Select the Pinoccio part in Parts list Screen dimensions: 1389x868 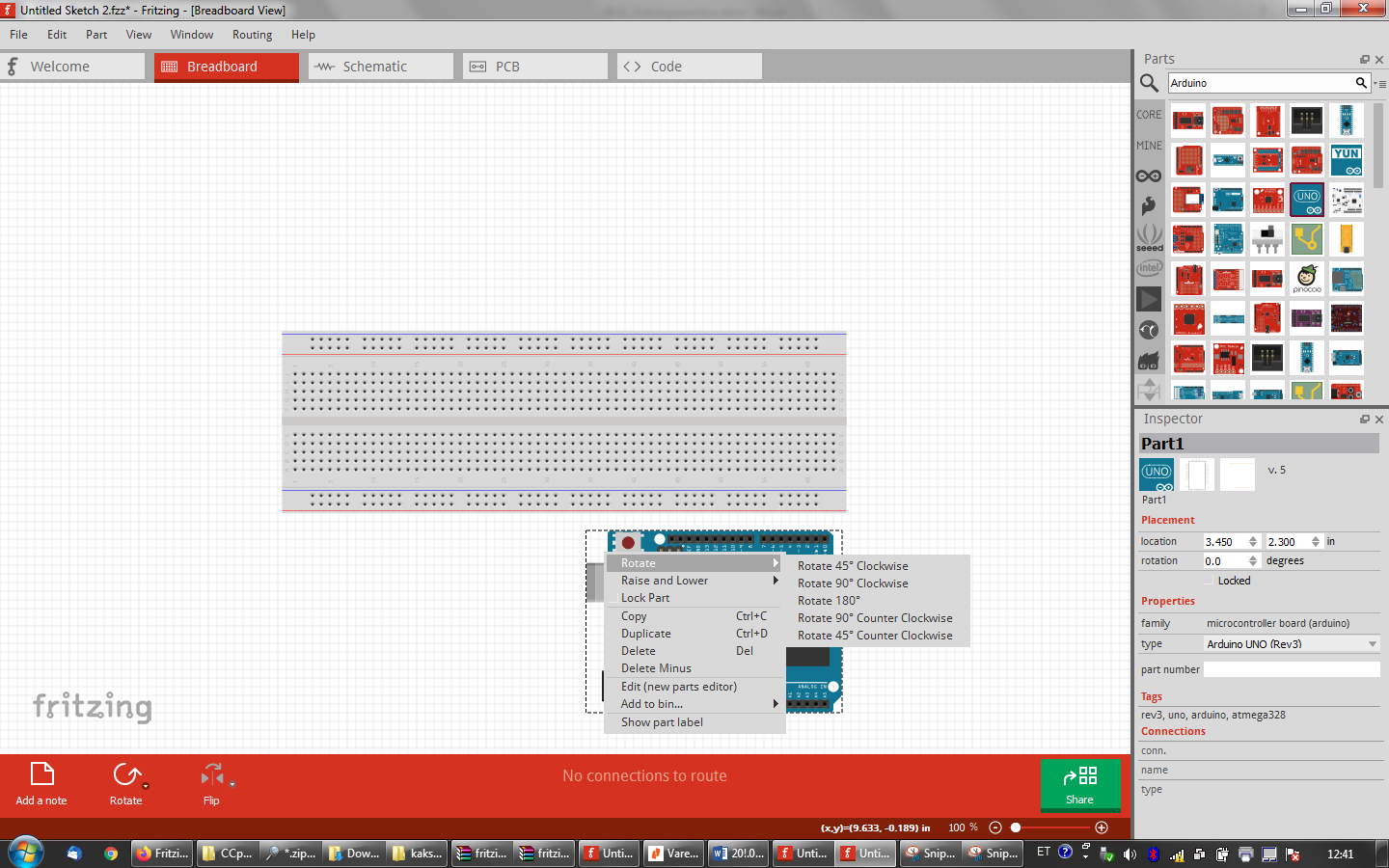coord(1306,280)
